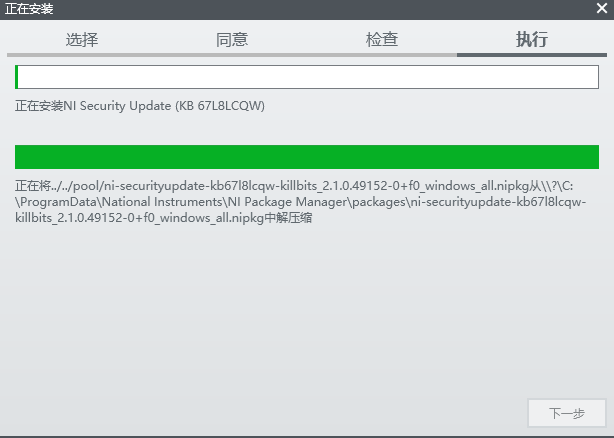The width and height of the screenshot is (614, 438).
Task: Click the KB 67L8LCQW identifier text
Action: point(220,106)
